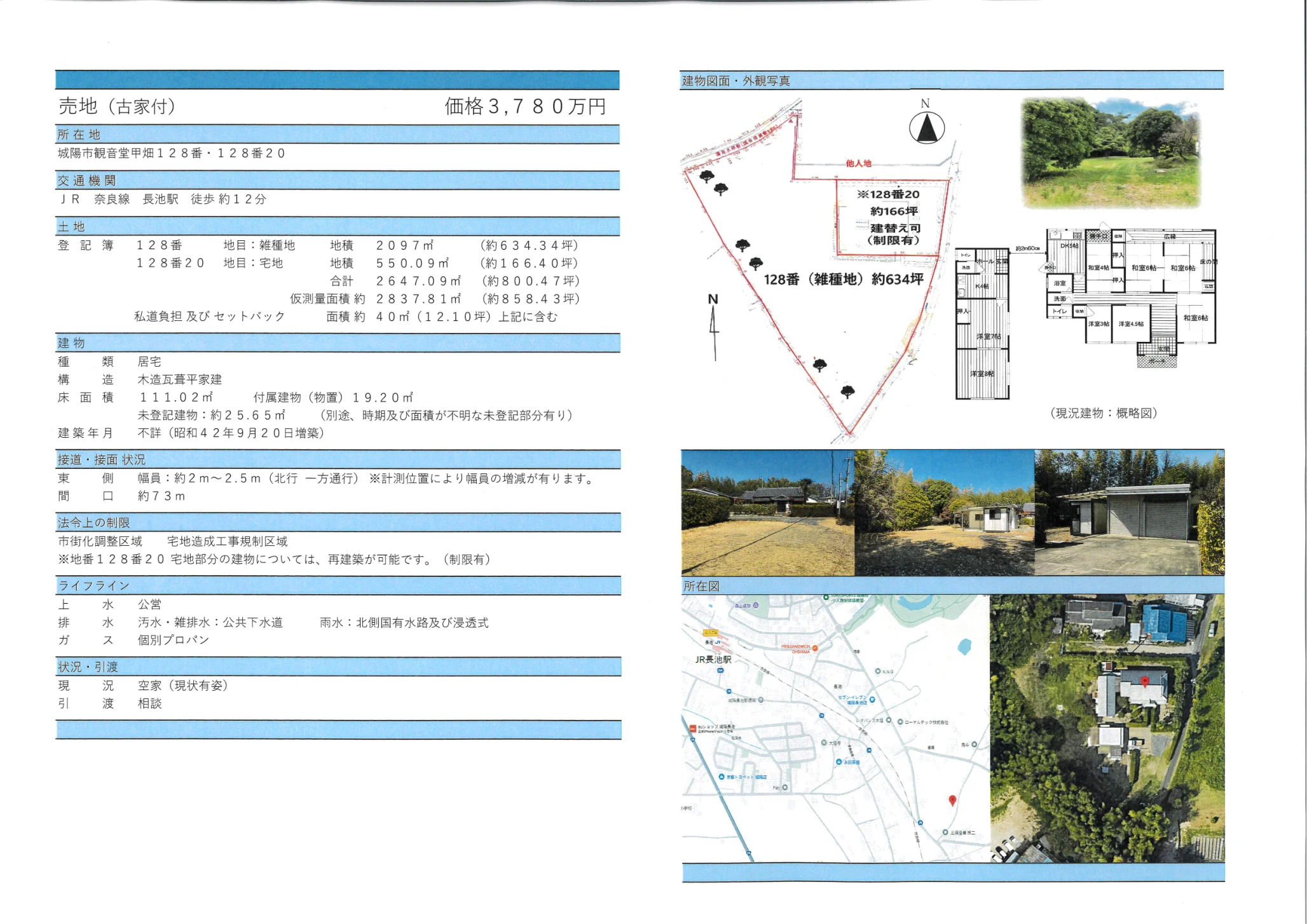Click the north arrow compass icon

(926, 127)
